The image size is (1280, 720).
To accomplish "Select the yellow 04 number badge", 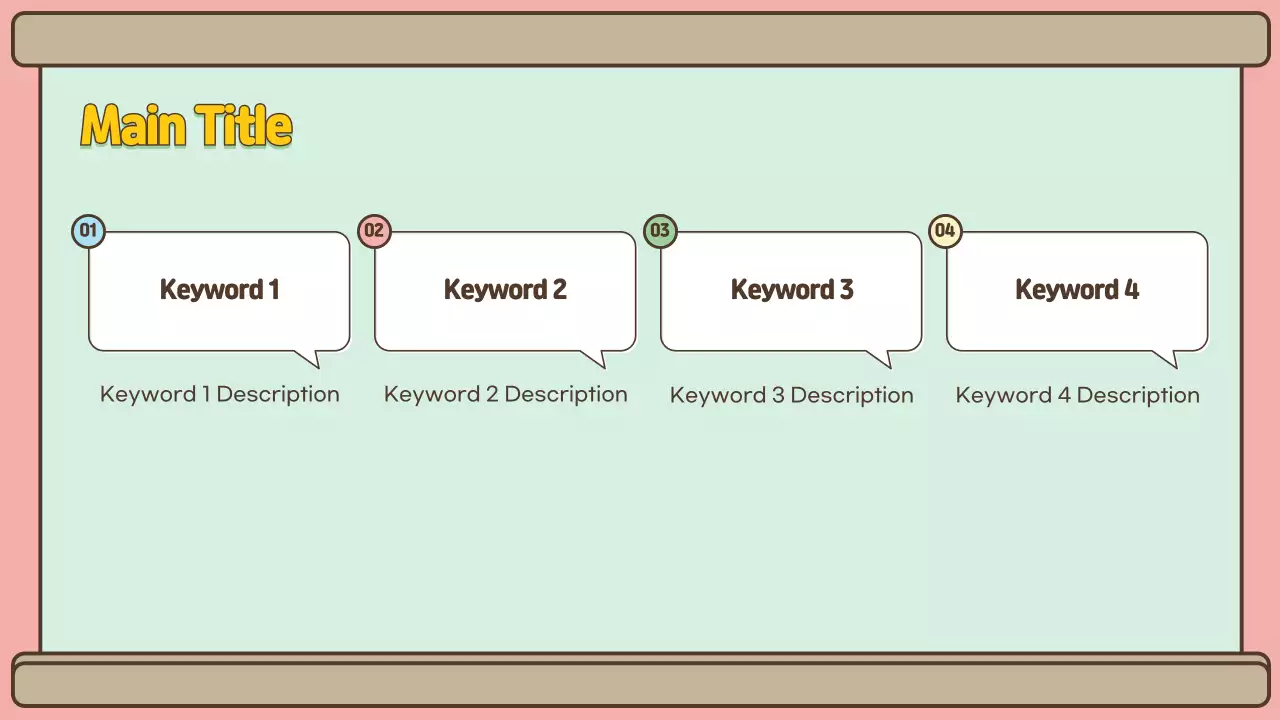I will click(x=945, y=232).
